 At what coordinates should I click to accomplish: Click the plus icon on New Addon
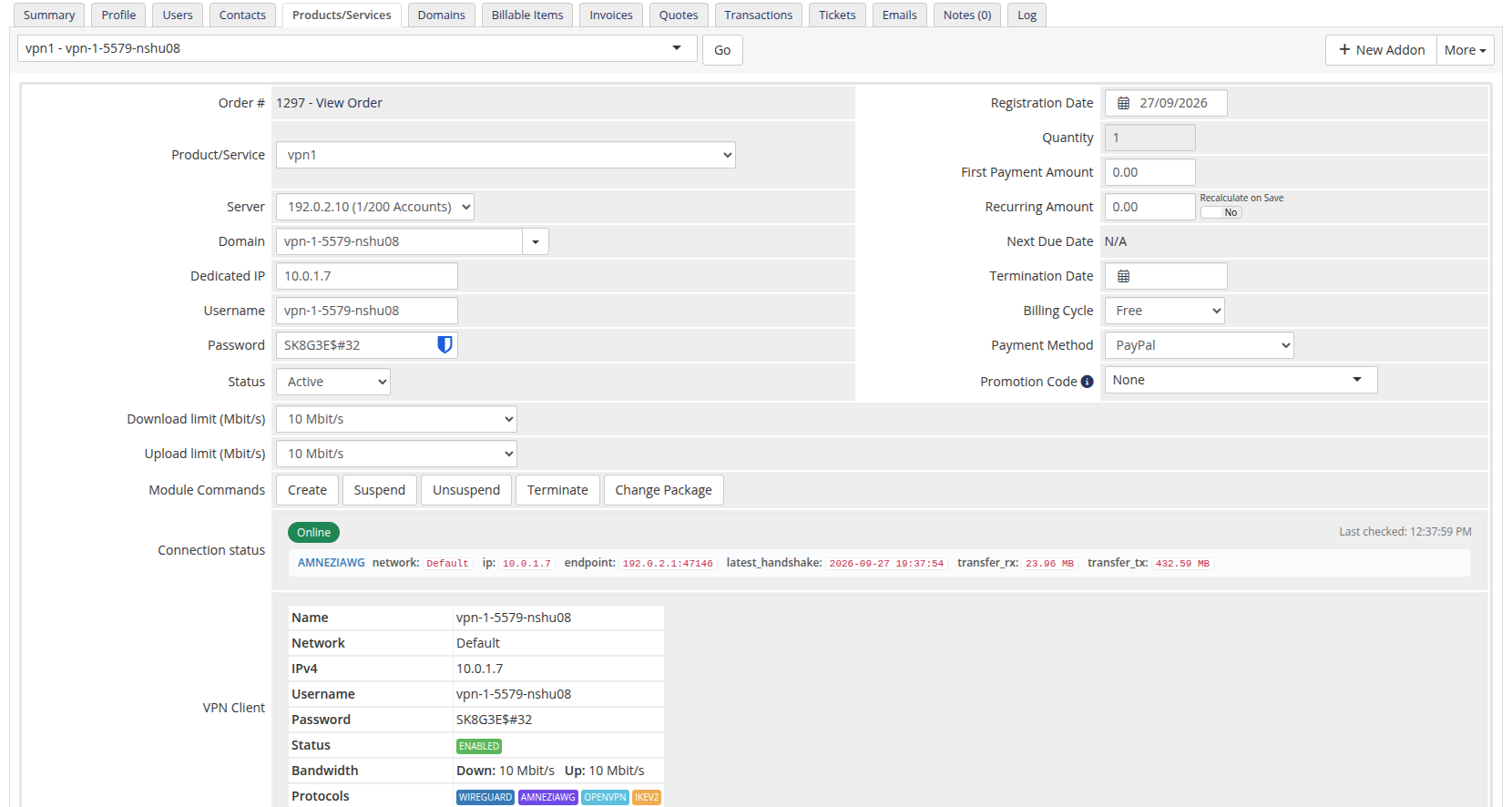point(1344,49)
